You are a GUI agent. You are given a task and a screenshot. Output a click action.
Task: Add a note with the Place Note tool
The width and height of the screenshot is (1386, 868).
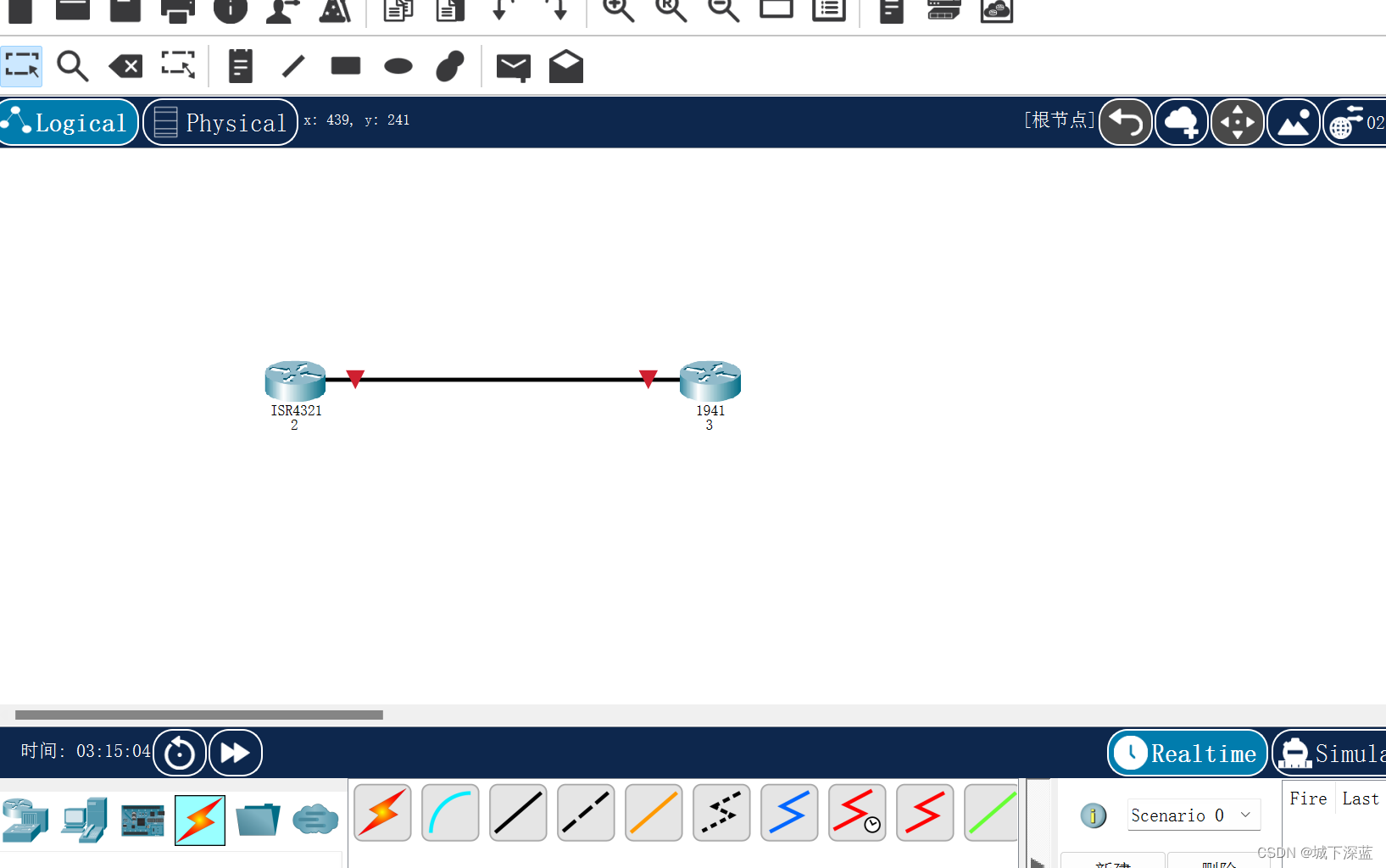(x=241, y=66)
